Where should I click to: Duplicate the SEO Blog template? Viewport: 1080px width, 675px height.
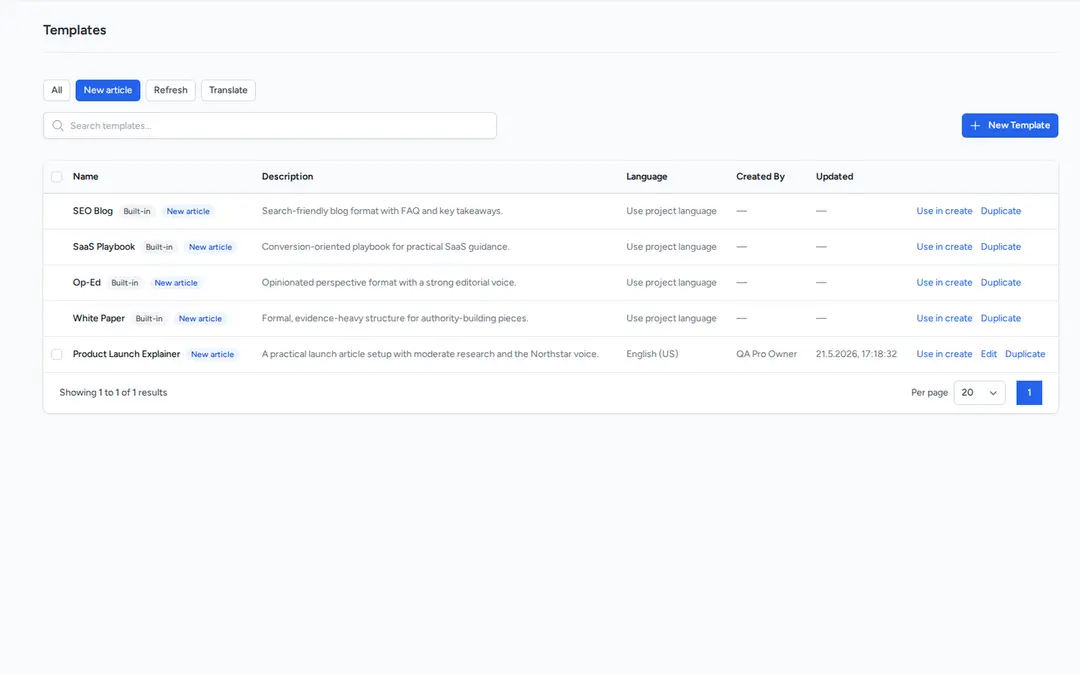click(1001, 211)
